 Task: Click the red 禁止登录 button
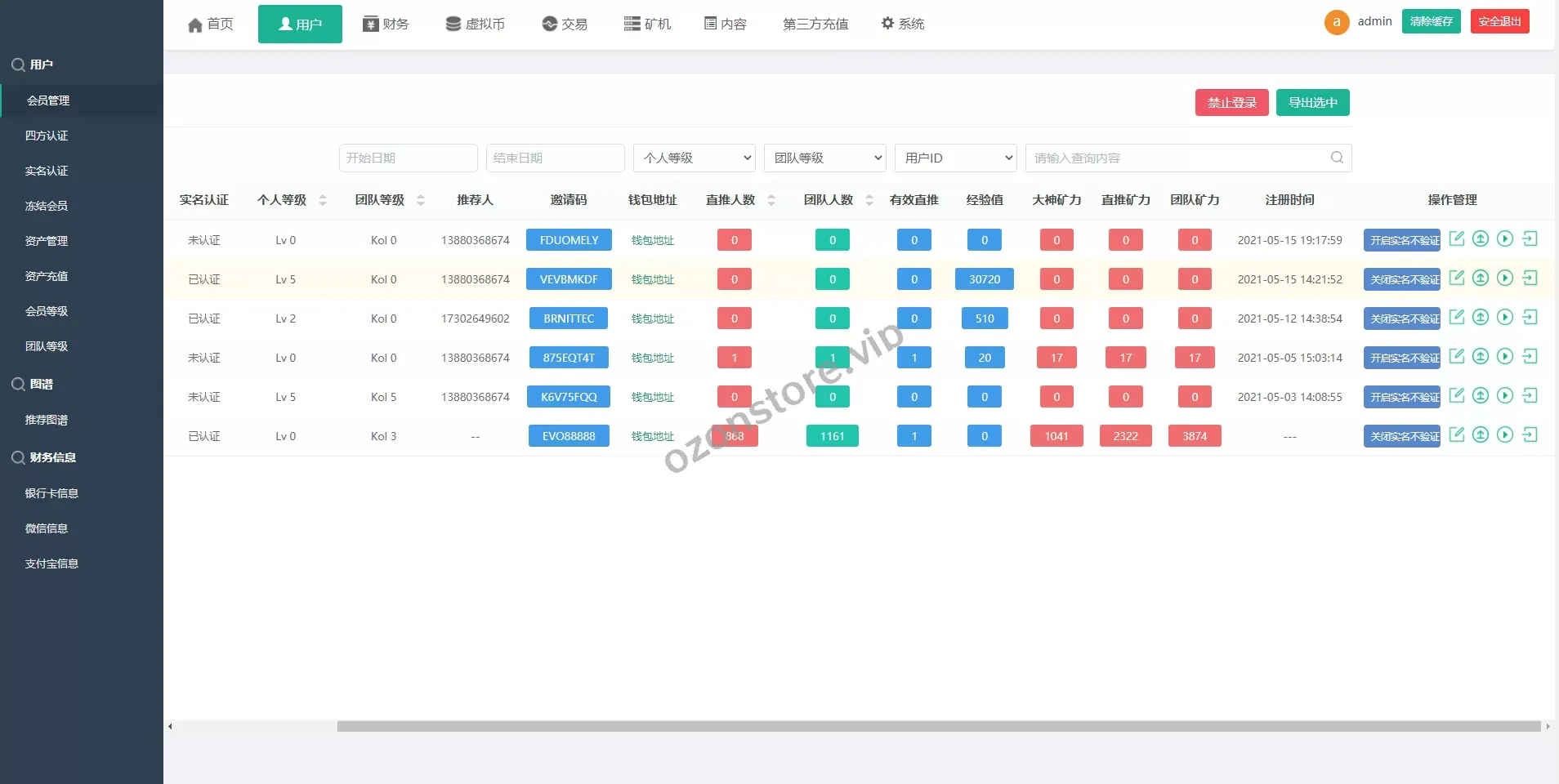[x=1231, y=102]
